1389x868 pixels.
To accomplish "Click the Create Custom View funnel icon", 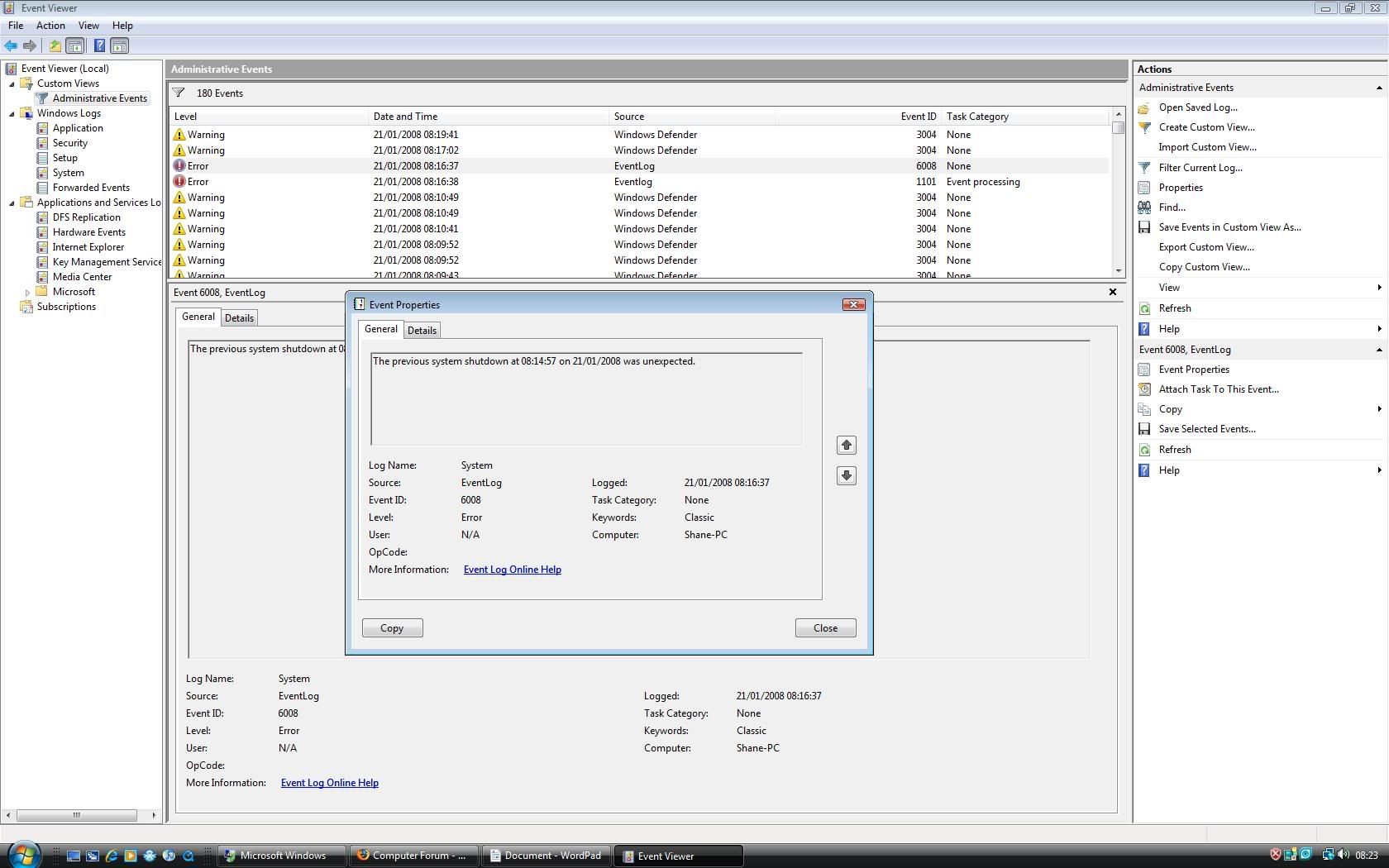I will (1144, 127).
